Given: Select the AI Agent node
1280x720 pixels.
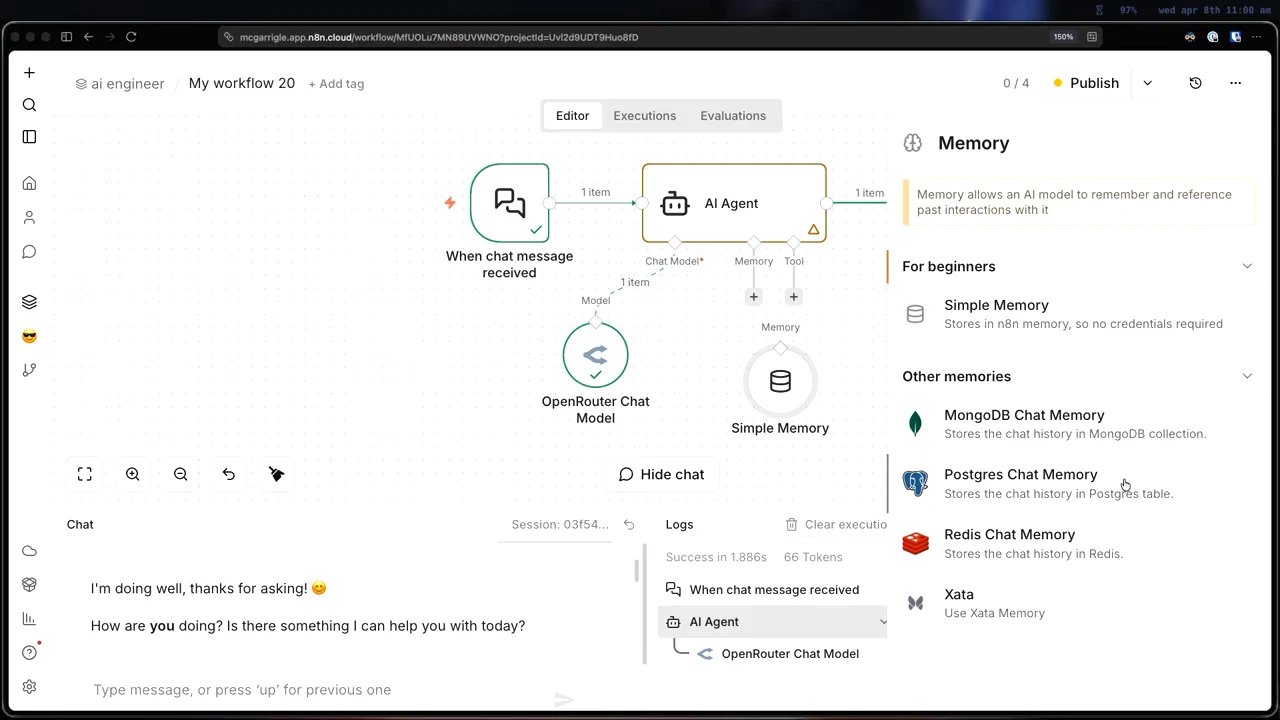Looking at the screenshot, I should tap(734, 203).
